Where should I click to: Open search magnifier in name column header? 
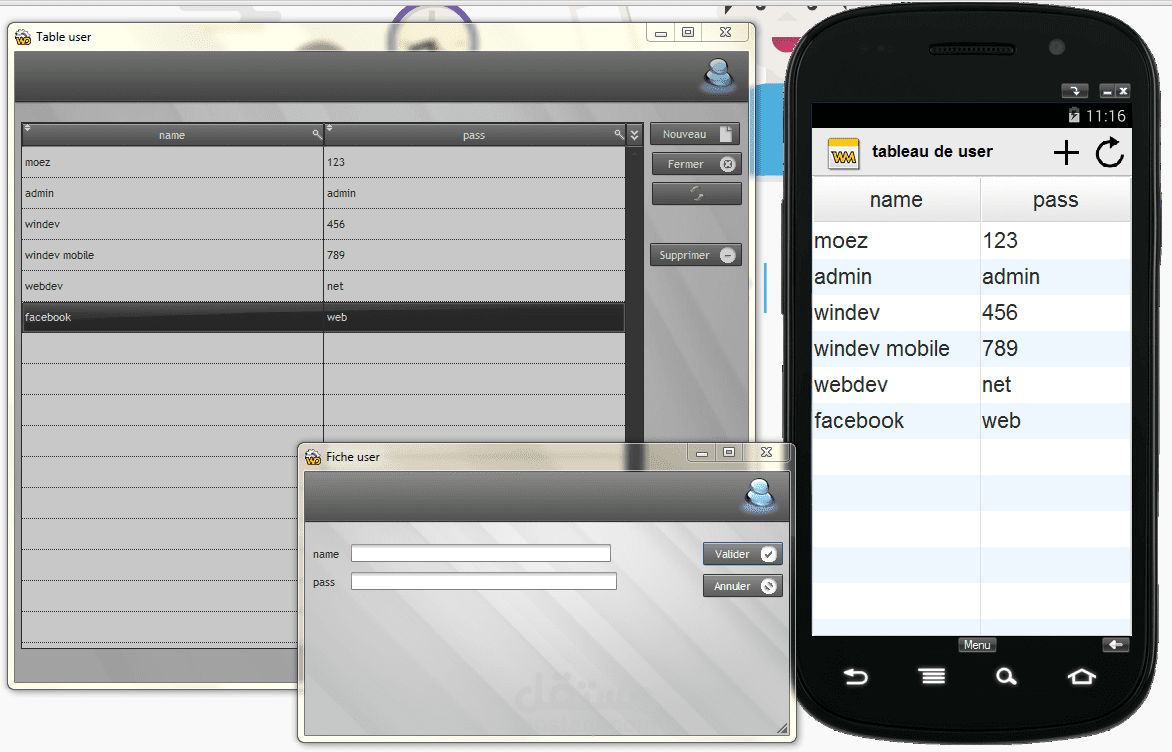tap(317, 135)
